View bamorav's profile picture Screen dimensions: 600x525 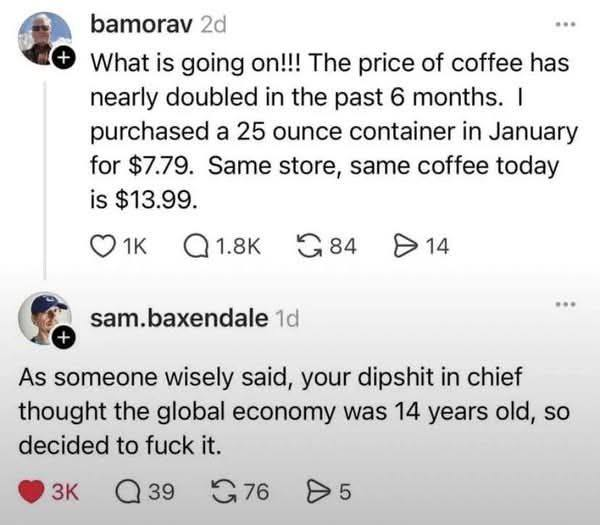43,37
